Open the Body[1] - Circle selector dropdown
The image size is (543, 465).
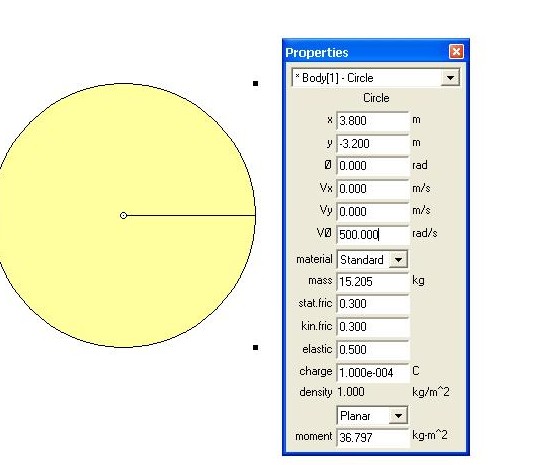450,78
